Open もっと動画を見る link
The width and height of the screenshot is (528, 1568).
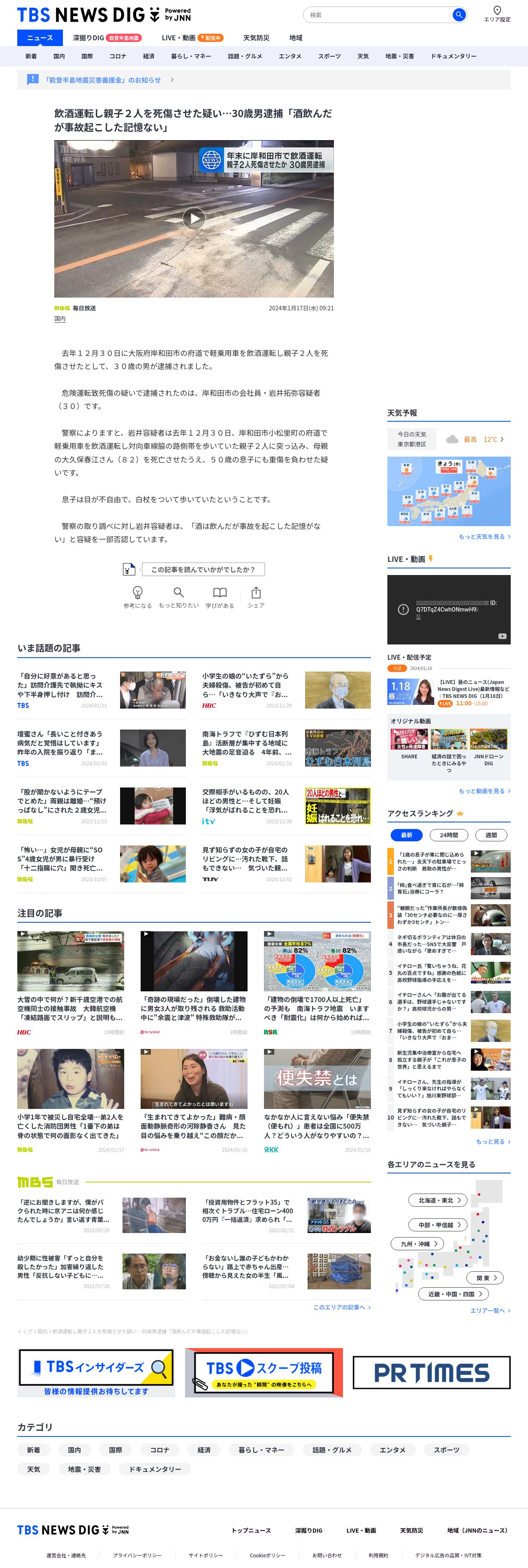click(484, 791)
